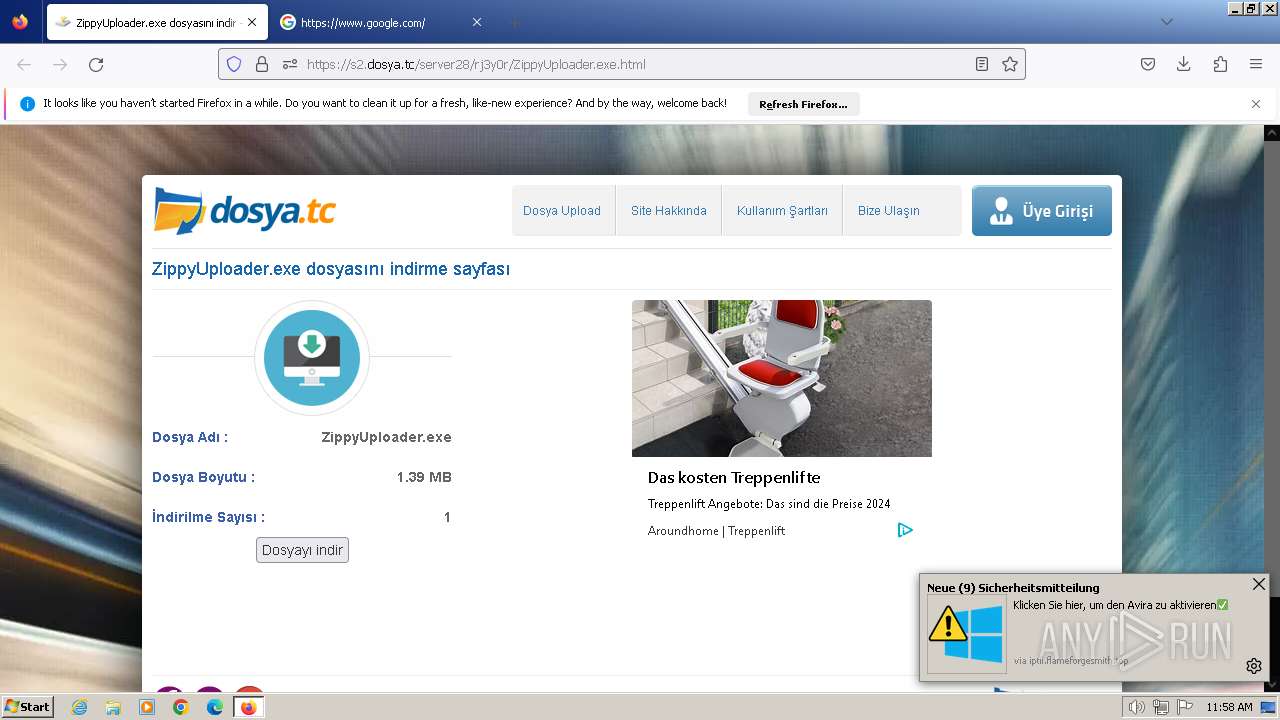The width and height of the screenshot is (1280, 720).
Task: Open the Windows Start menu
Action: [28, 707]
